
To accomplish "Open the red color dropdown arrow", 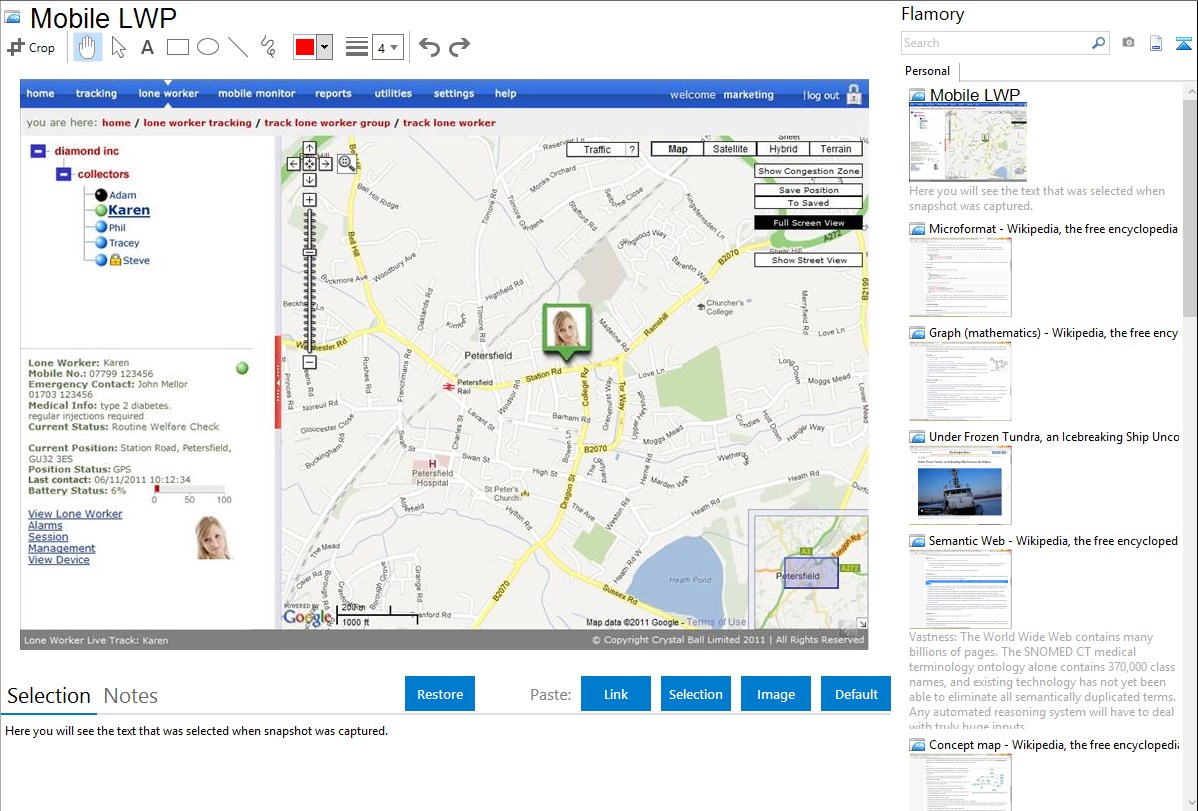I will click(324, 47).
